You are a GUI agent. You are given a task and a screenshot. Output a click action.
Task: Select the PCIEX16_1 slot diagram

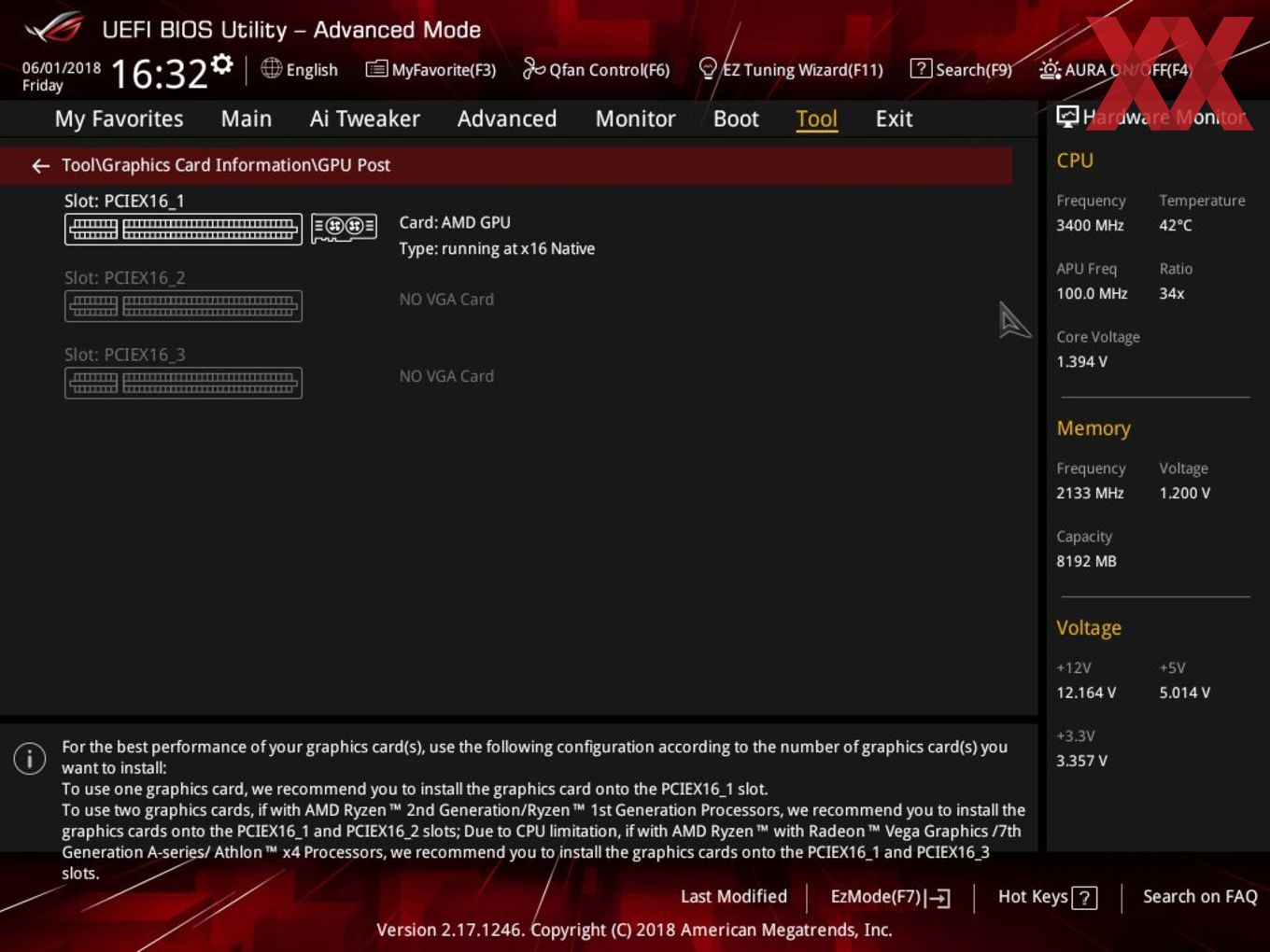[x=183, y=229]
